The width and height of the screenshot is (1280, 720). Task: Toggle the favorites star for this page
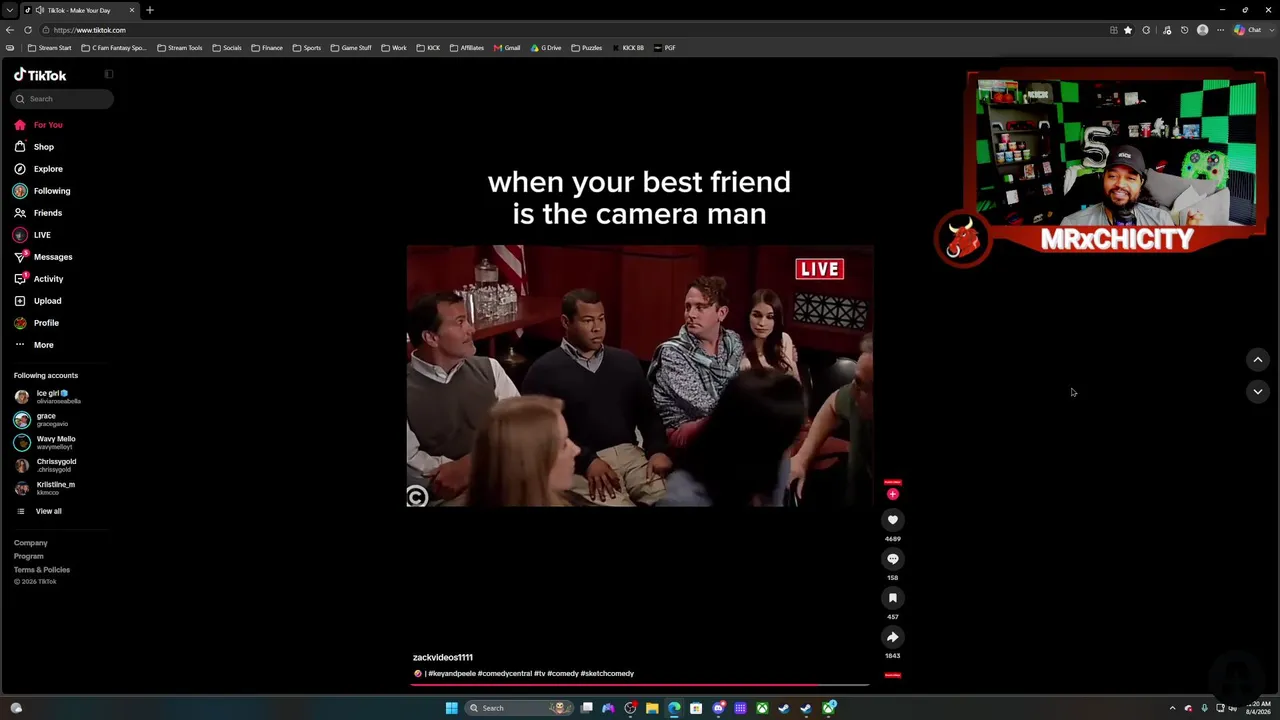click(1128, 30)
